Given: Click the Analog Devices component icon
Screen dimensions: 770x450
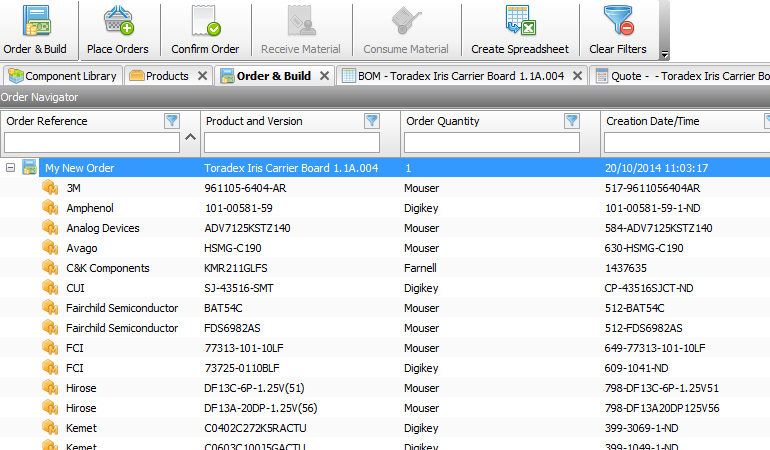Looking at the screenshot, I should point(50,228).
